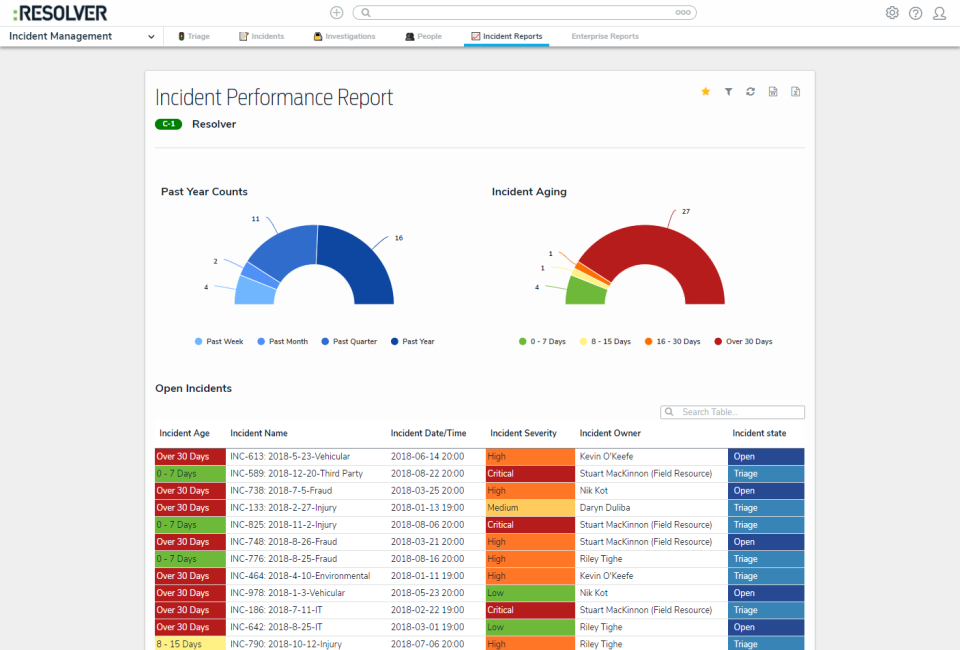Open the settings gear icon

tap(892, 13)
